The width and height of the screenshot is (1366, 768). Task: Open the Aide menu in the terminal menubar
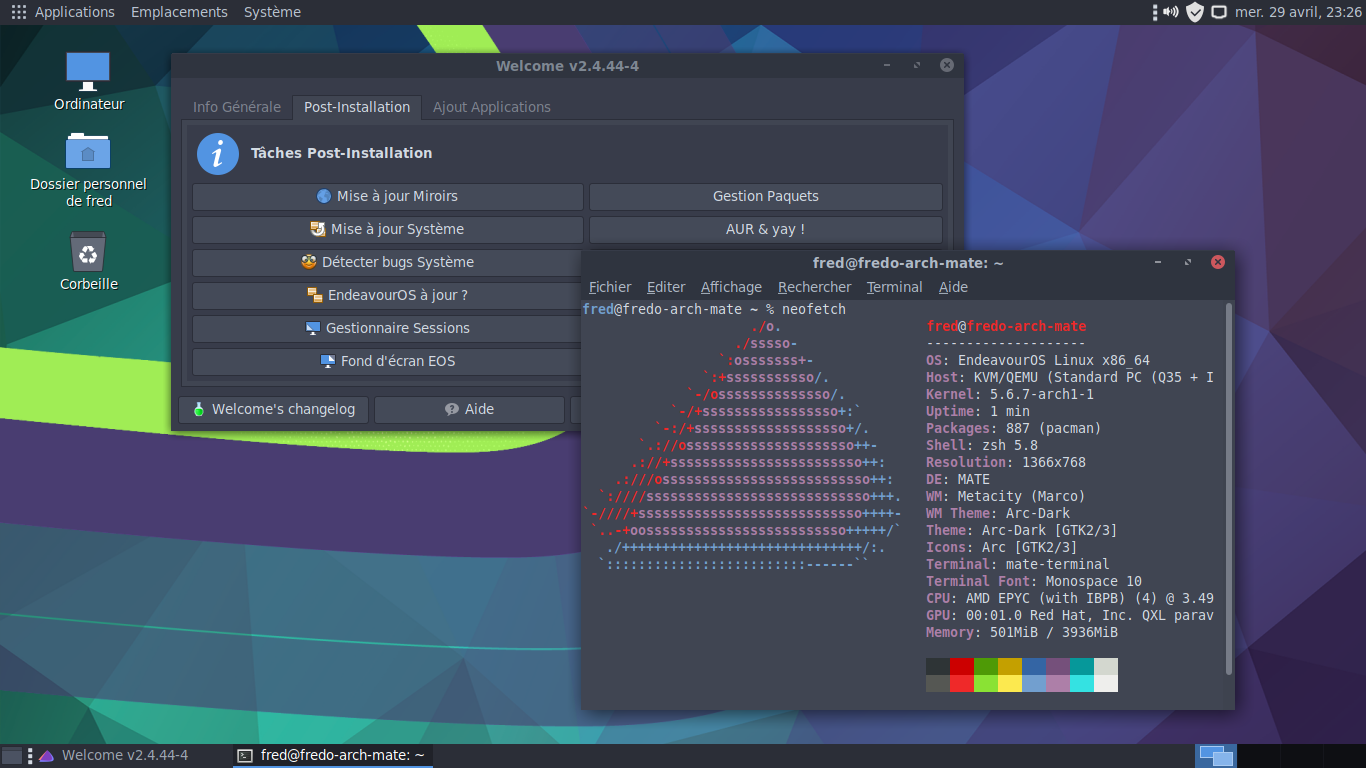pos(953,287)
